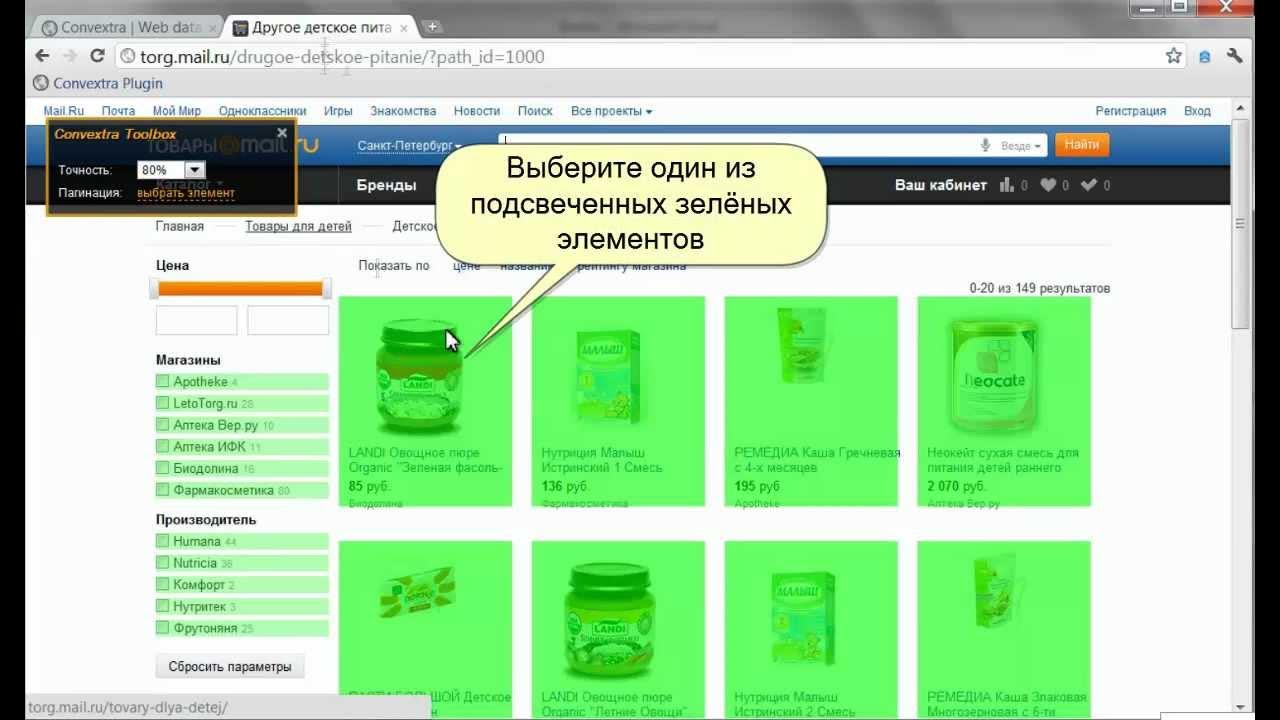This screenshot has height=720, width=1280.
Task: Bookmark the page with the star icon
Action: pyautogui.click(x=1174, y=56)
